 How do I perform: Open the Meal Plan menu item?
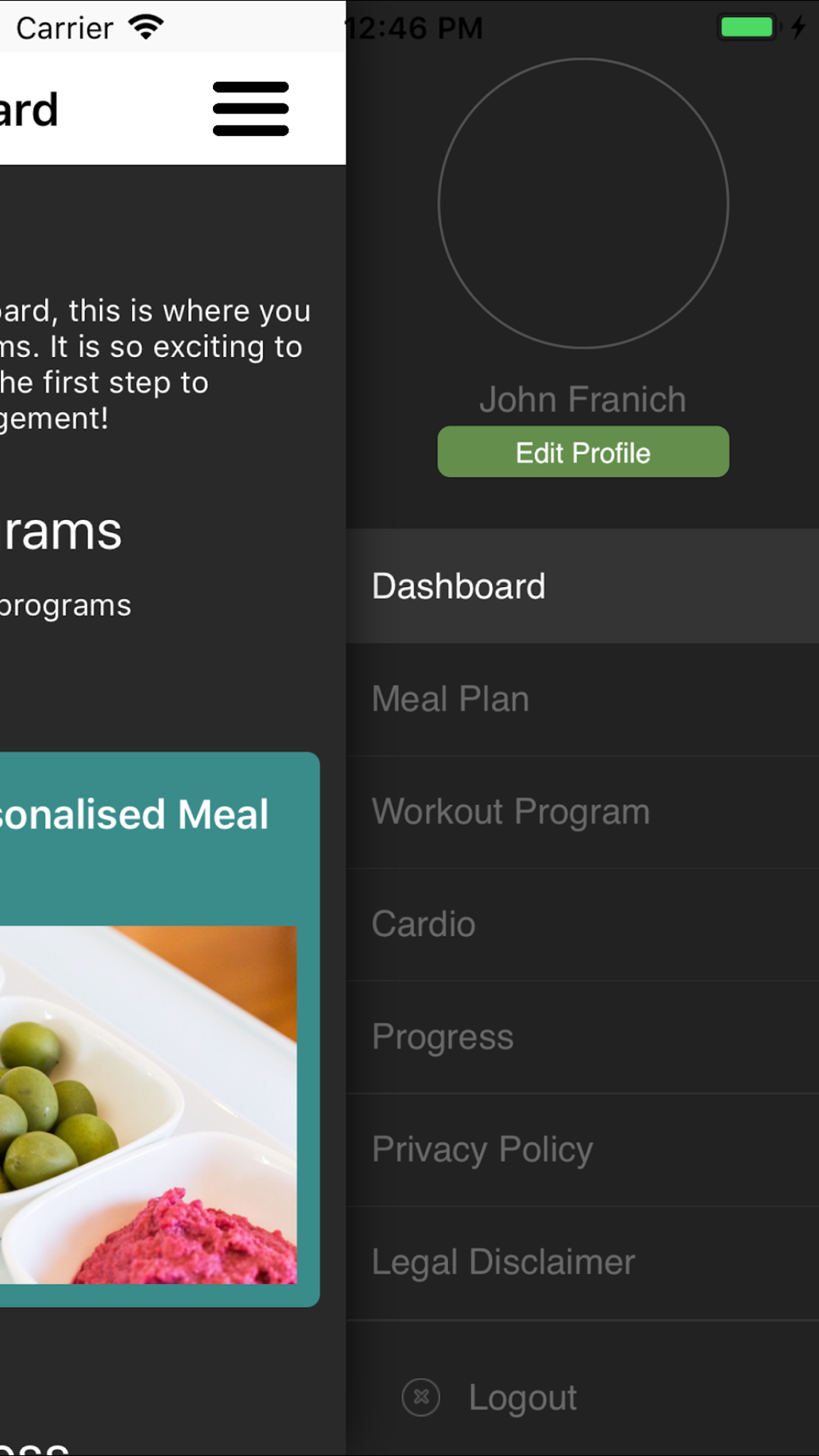point(582,699)
